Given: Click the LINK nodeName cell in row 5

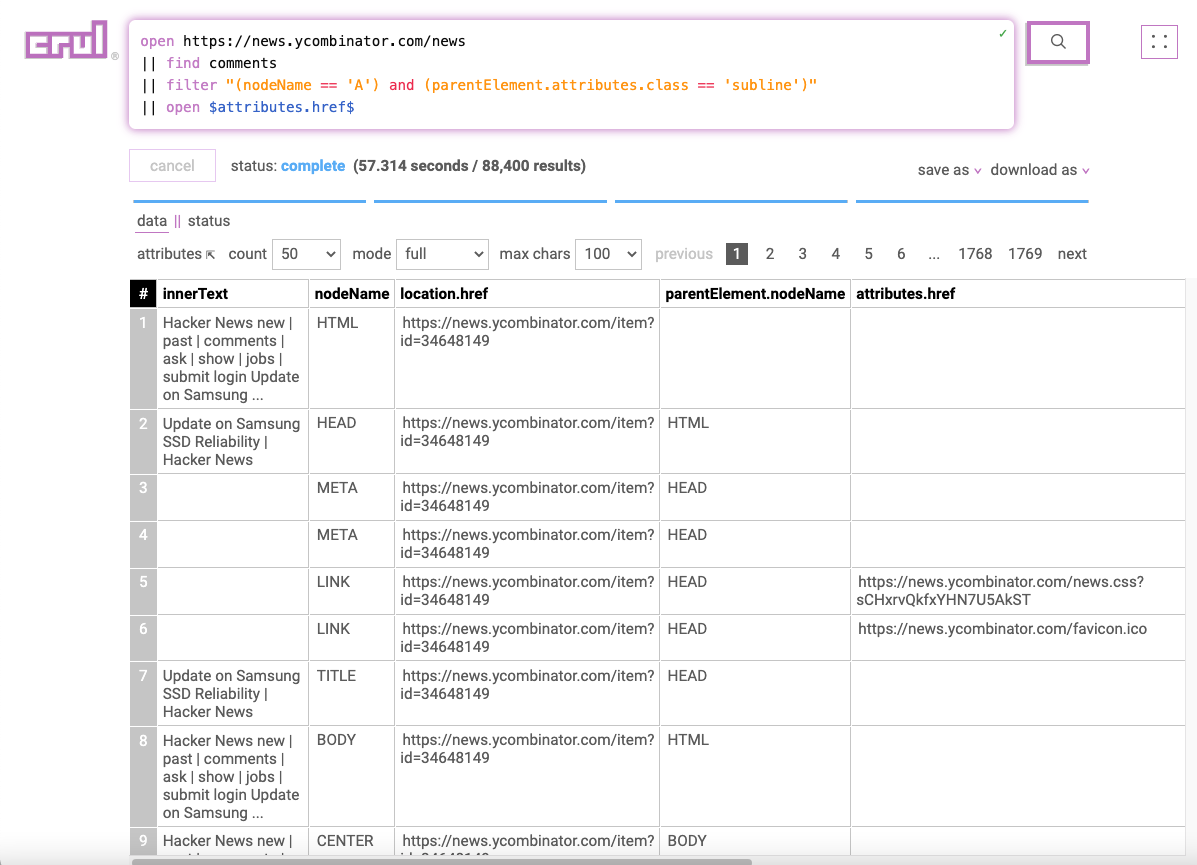Looking at the screenshot, I should pyautogui.click(x=352, y=591).
